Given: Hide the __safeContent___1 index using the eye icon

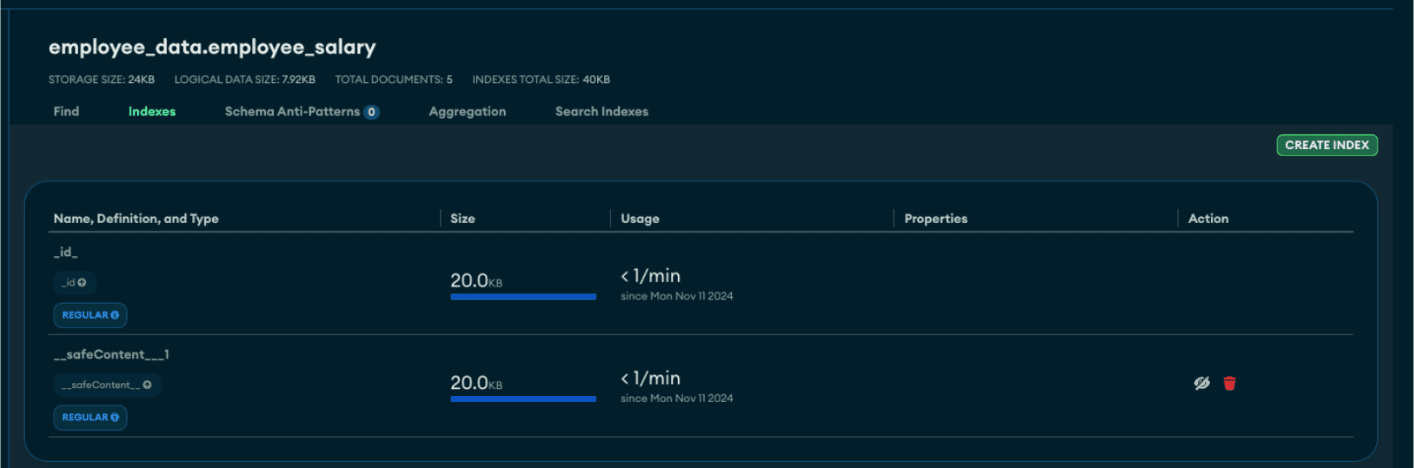Looking at the screenshot, I should [x=1202, y=383].
